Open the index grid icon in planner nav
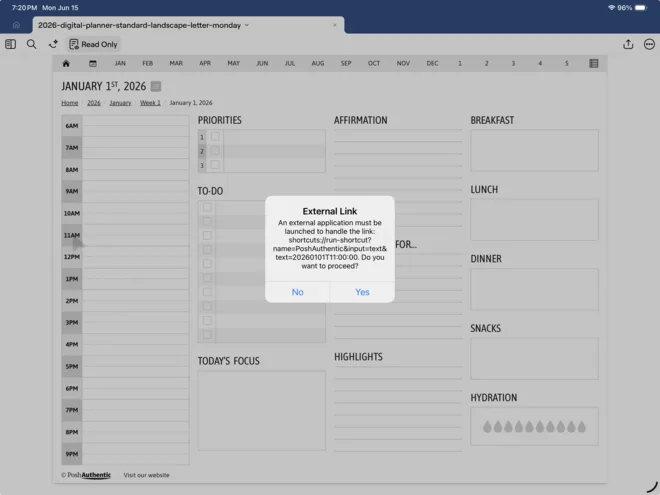The width and height of the screenshot is (660, 495). [593, 64]
